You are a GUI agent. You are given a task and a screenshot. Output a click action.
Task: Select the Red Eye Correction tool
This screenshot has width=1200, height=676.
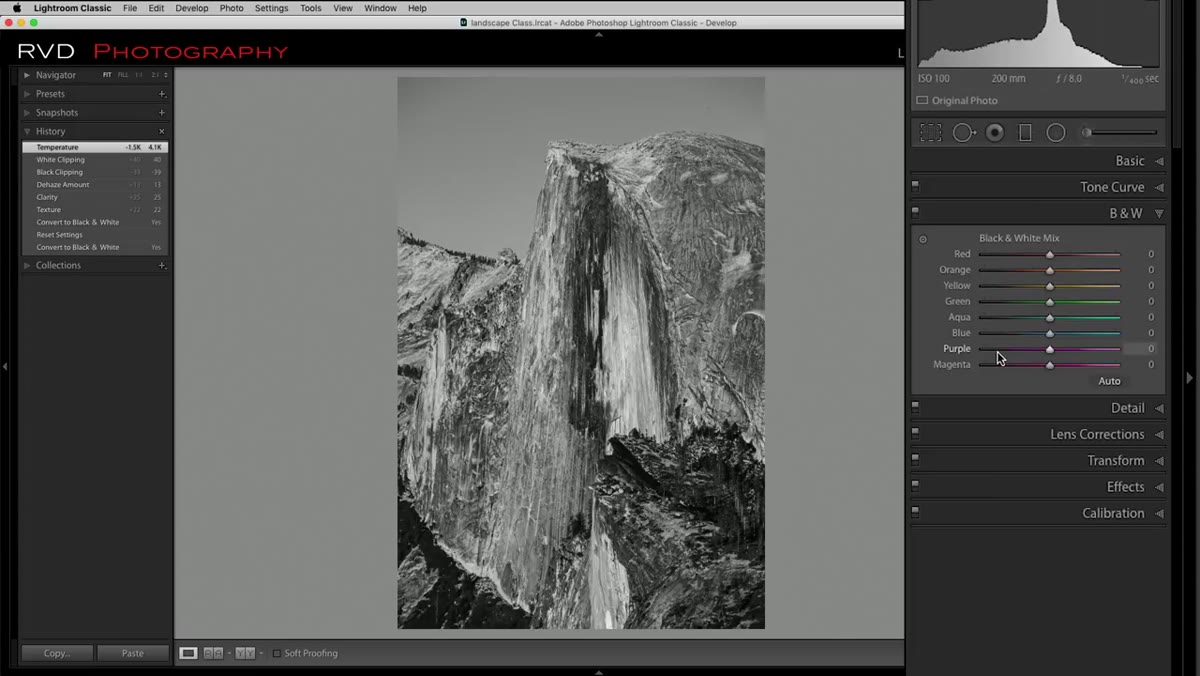(x=995, y=133)
